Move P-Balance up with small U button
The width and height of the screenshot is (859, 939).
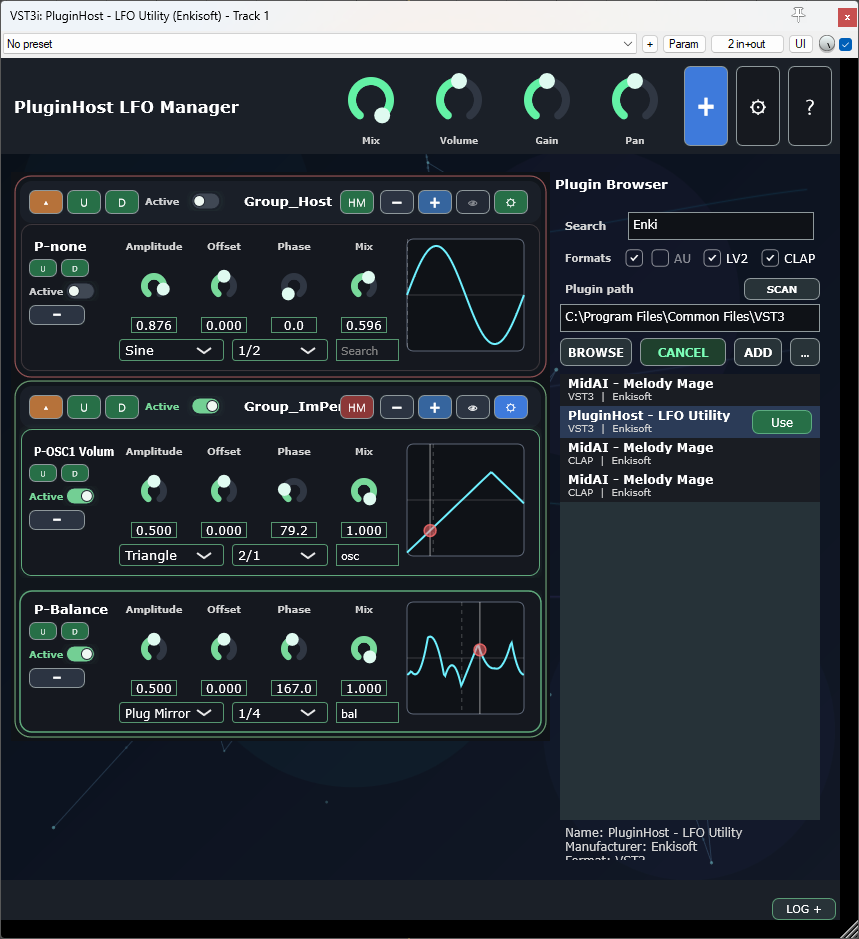tap(43, 631)
